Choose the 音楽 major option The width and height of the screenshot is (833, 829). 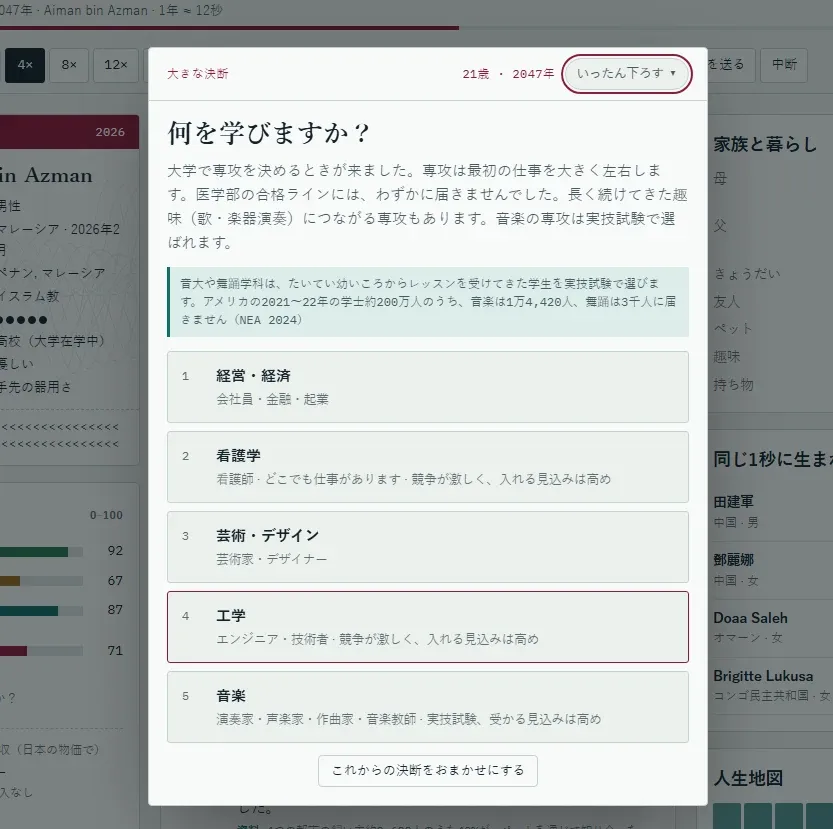point(428,707)
